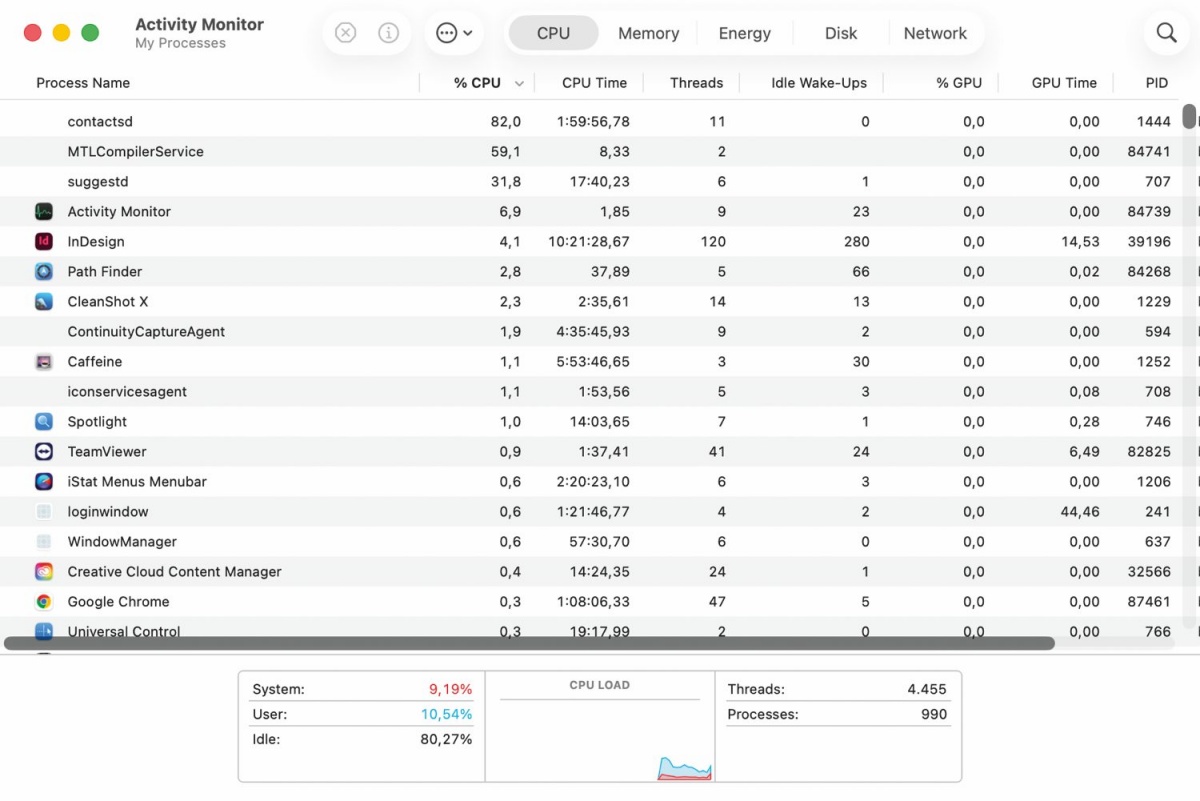
Task: Sort by Idle Wake-Ups column
Action: pos(819,83)
